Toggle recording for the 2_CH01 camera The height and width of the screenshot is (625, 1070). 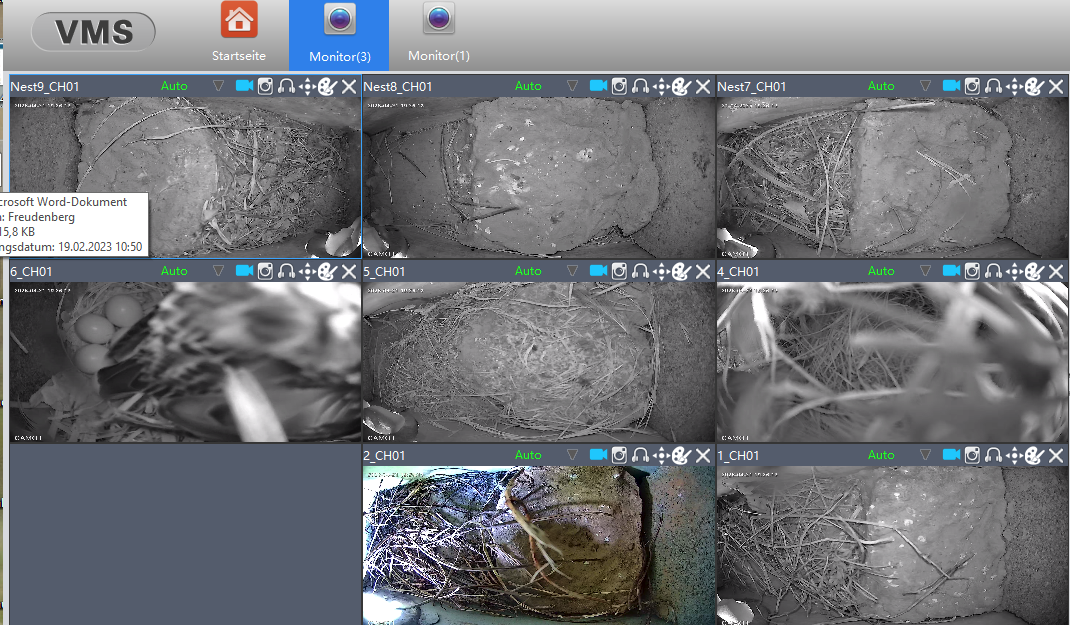tap(598, 455)
